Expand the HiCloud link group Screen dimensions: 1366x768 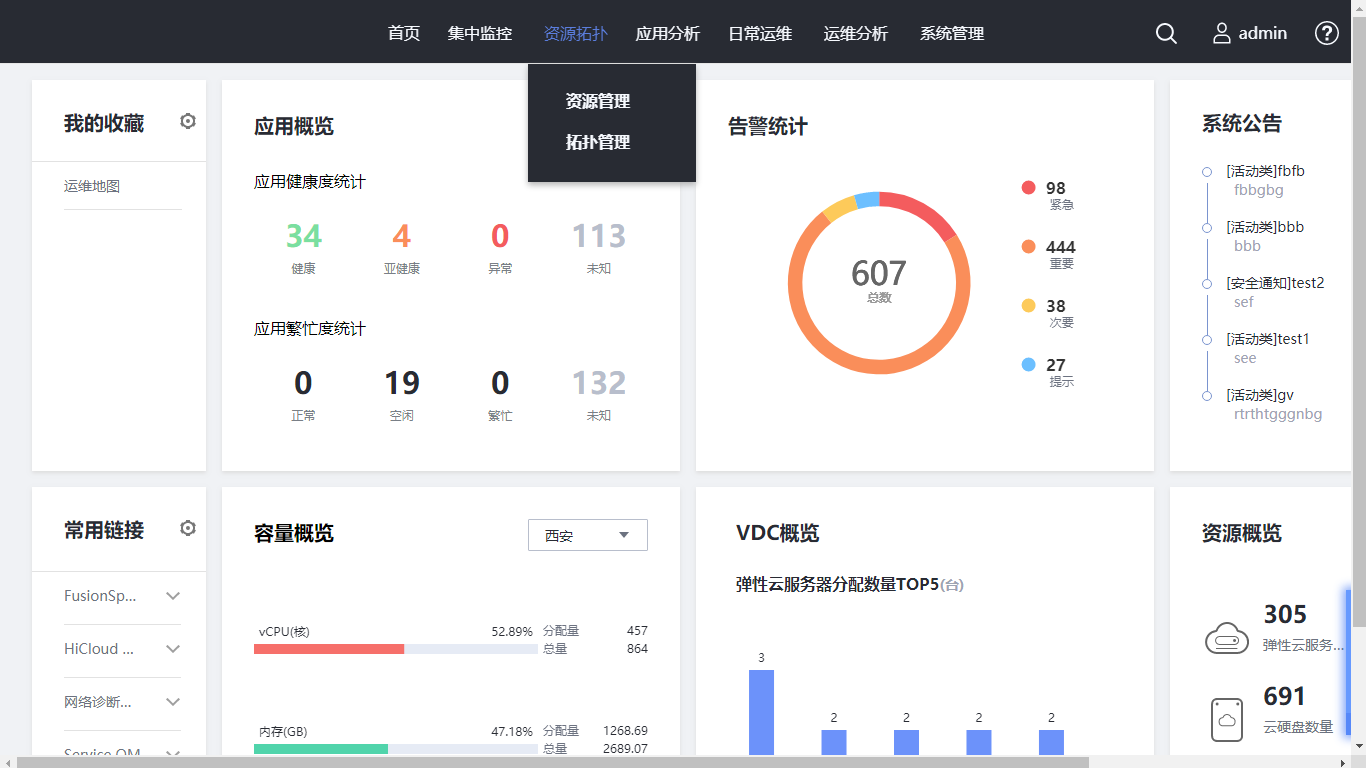[173, 649]
